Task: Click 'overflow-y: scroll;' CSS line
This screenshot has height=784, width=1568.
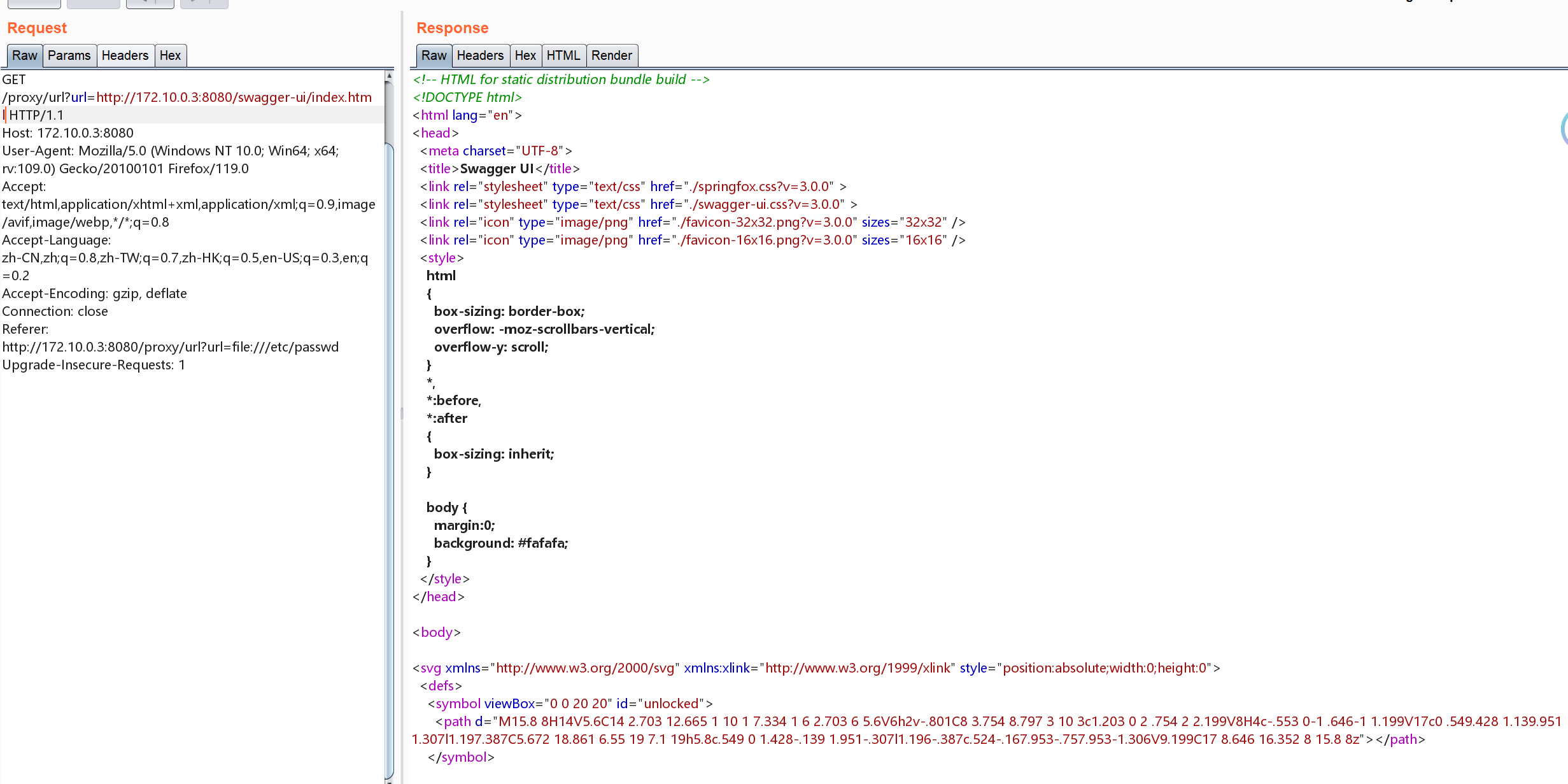Action: pos(491,347)
